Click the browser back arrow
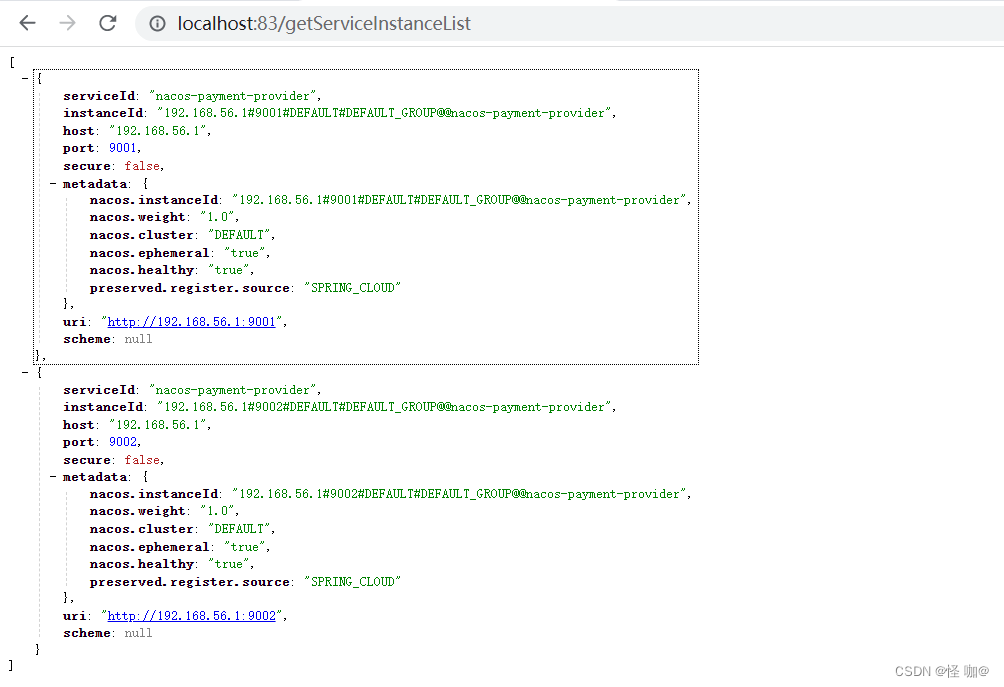 tap(27, 23)
